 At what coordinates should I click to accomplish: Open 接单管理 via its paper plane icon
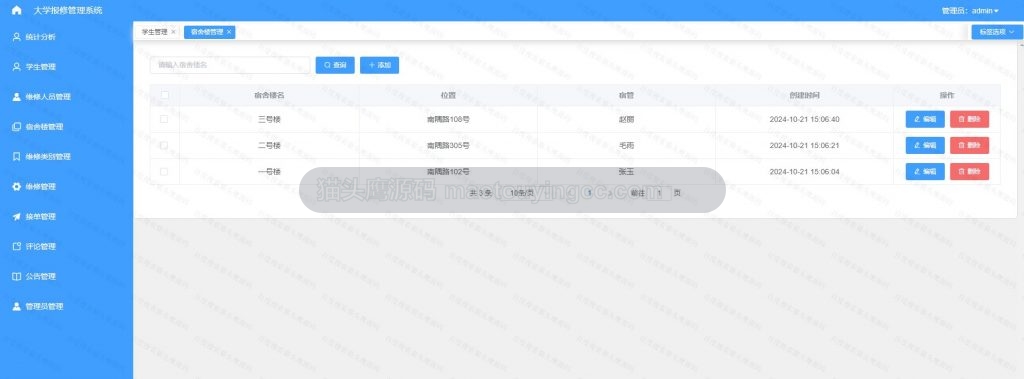[x=17, y=217]
